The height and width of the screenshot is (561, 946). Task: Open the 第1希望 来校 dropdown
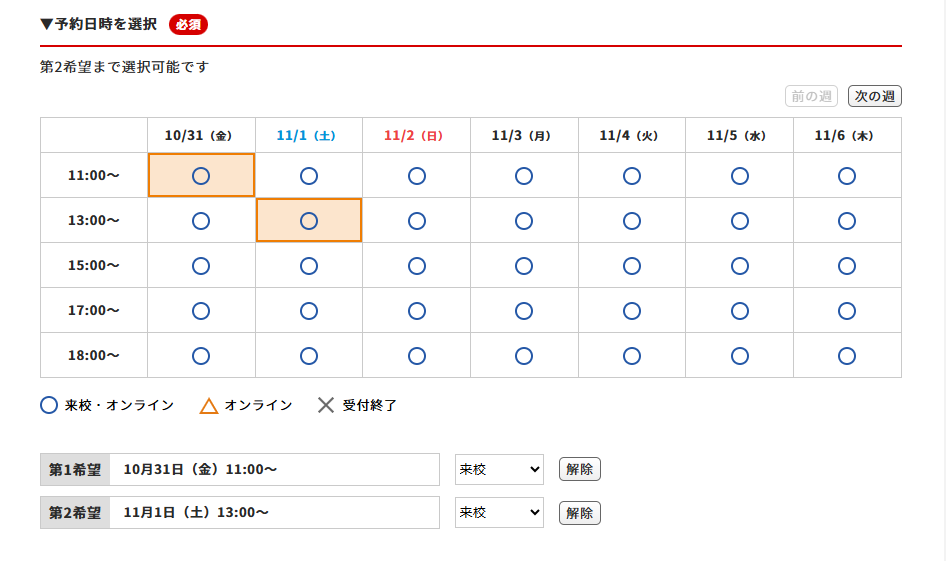499,469
